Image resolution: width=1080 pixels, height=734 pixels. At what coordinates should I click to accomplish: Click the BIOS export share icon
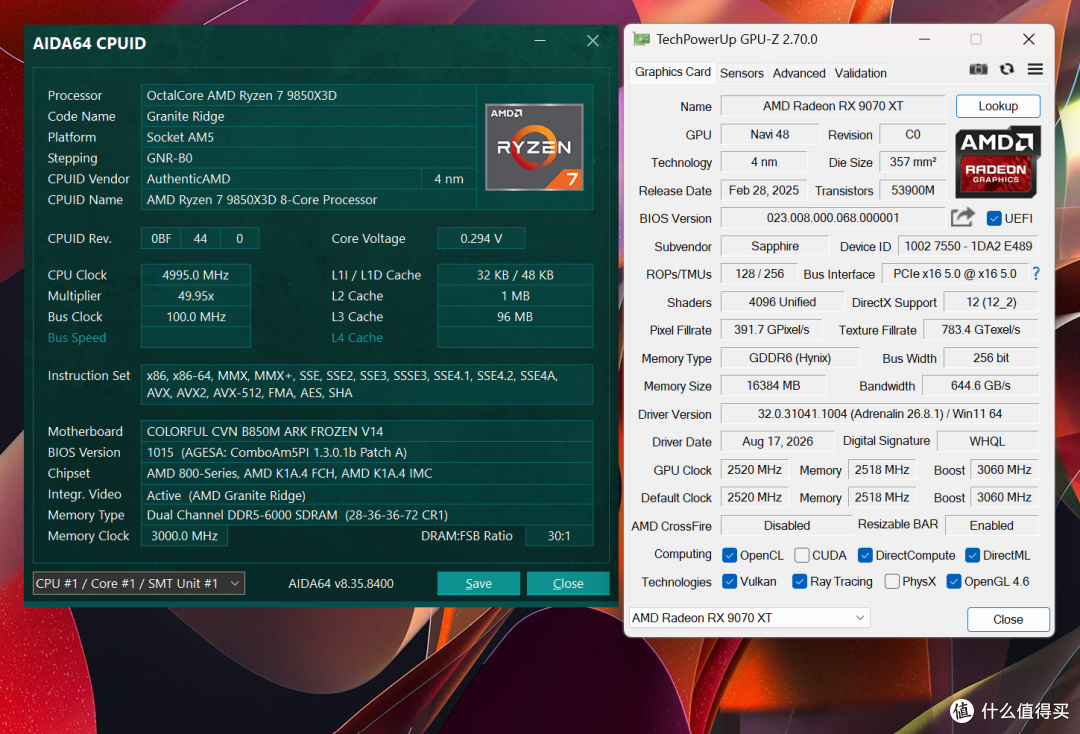pos(962,218)
